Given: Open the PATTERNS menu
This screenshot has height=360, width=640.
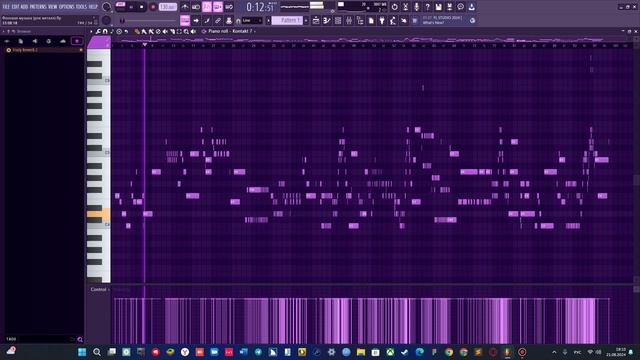Looking at the screenshot, I should coord(38,7).
